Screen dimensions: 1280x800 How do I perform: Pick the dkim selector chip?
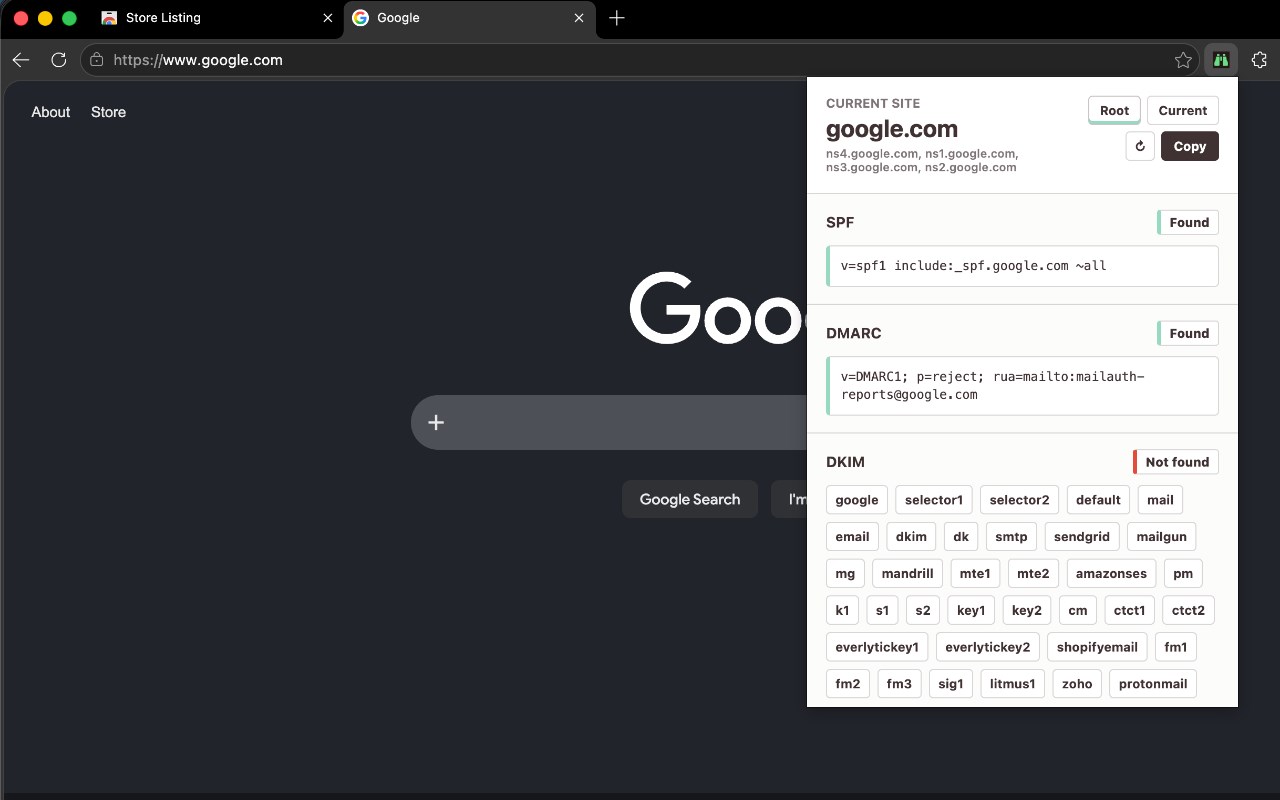click(911, 537)
